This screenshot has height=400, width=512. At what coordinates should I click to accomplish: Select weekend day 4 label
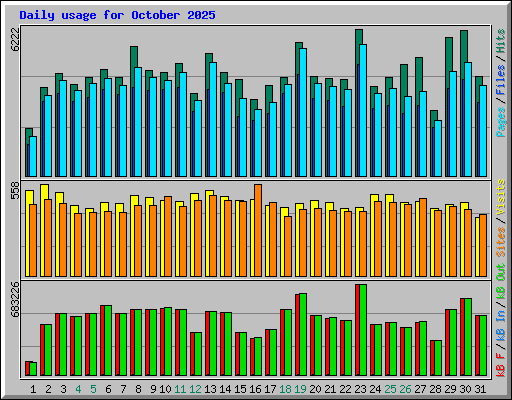click(78, 389)
